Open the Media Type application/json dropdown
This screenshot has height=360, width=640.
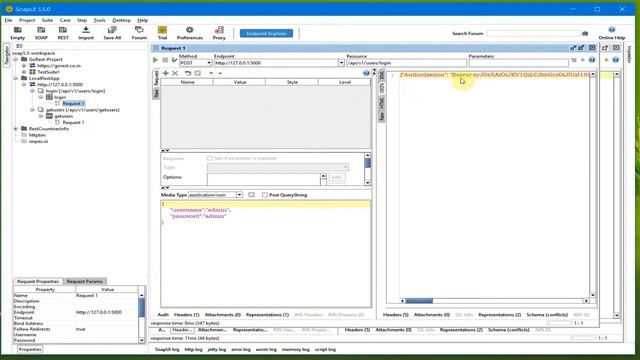click(215, 195)
